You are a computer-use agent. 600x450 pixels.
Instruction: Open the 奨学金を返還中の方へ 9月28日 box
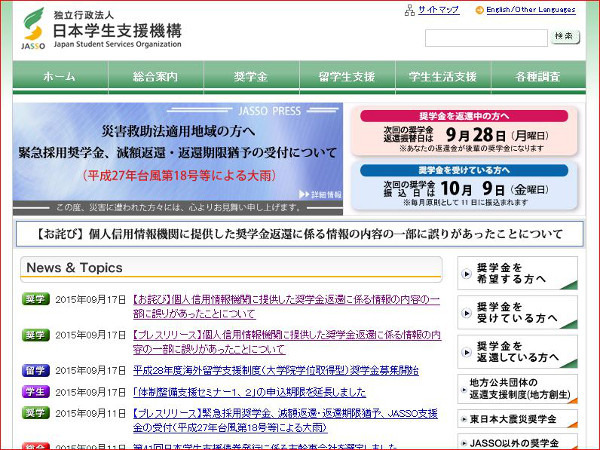(464, 132)
